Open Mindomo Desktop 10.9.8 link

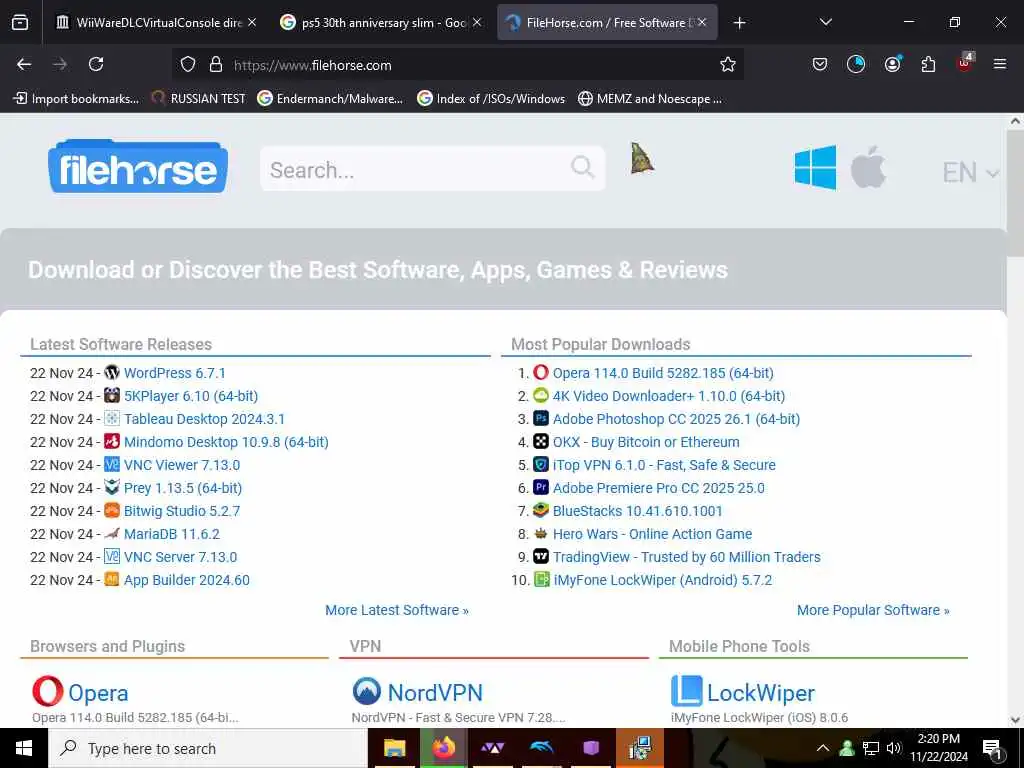(226, 442)
